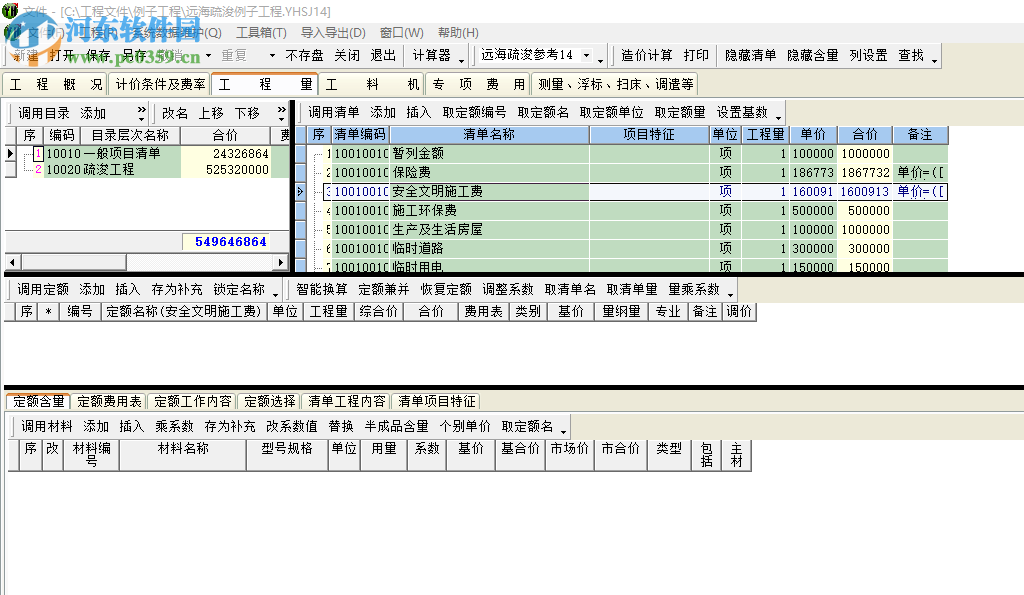Switch to the 计价条件及费率 tab
Viewport: 1024px width, 595px height.
(x=160, y=84)
